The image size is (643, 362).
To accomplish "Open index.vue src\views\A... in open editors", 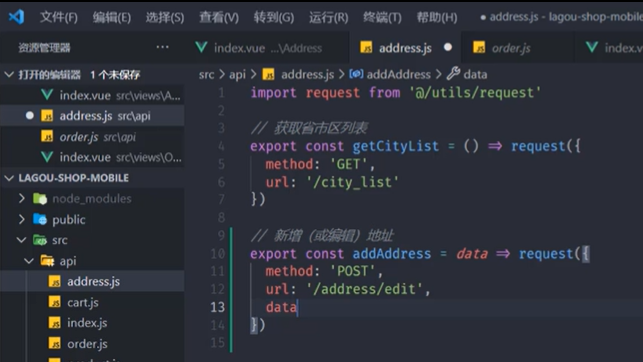I will [92, 95].
